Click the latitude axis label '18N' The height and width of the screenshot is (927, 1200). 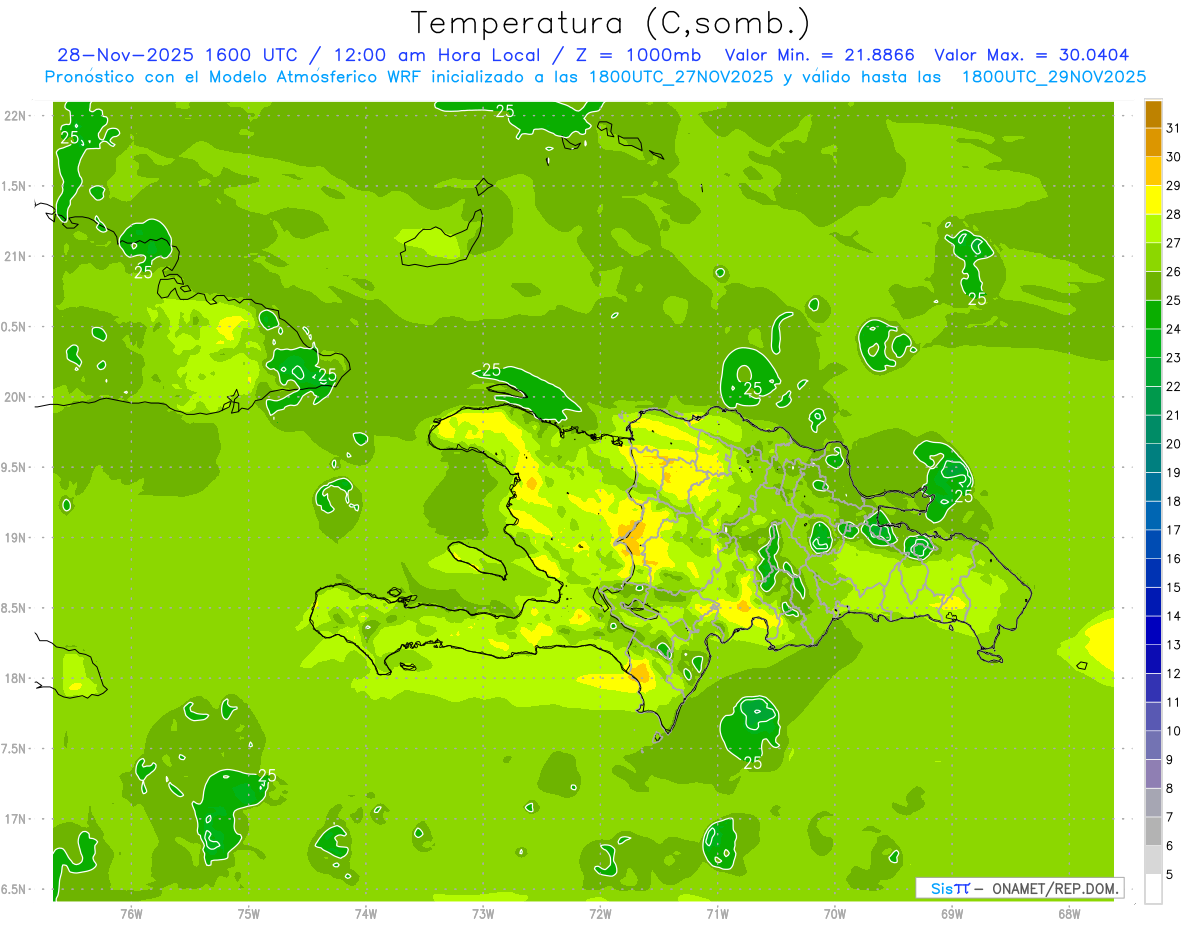point(16,678)
